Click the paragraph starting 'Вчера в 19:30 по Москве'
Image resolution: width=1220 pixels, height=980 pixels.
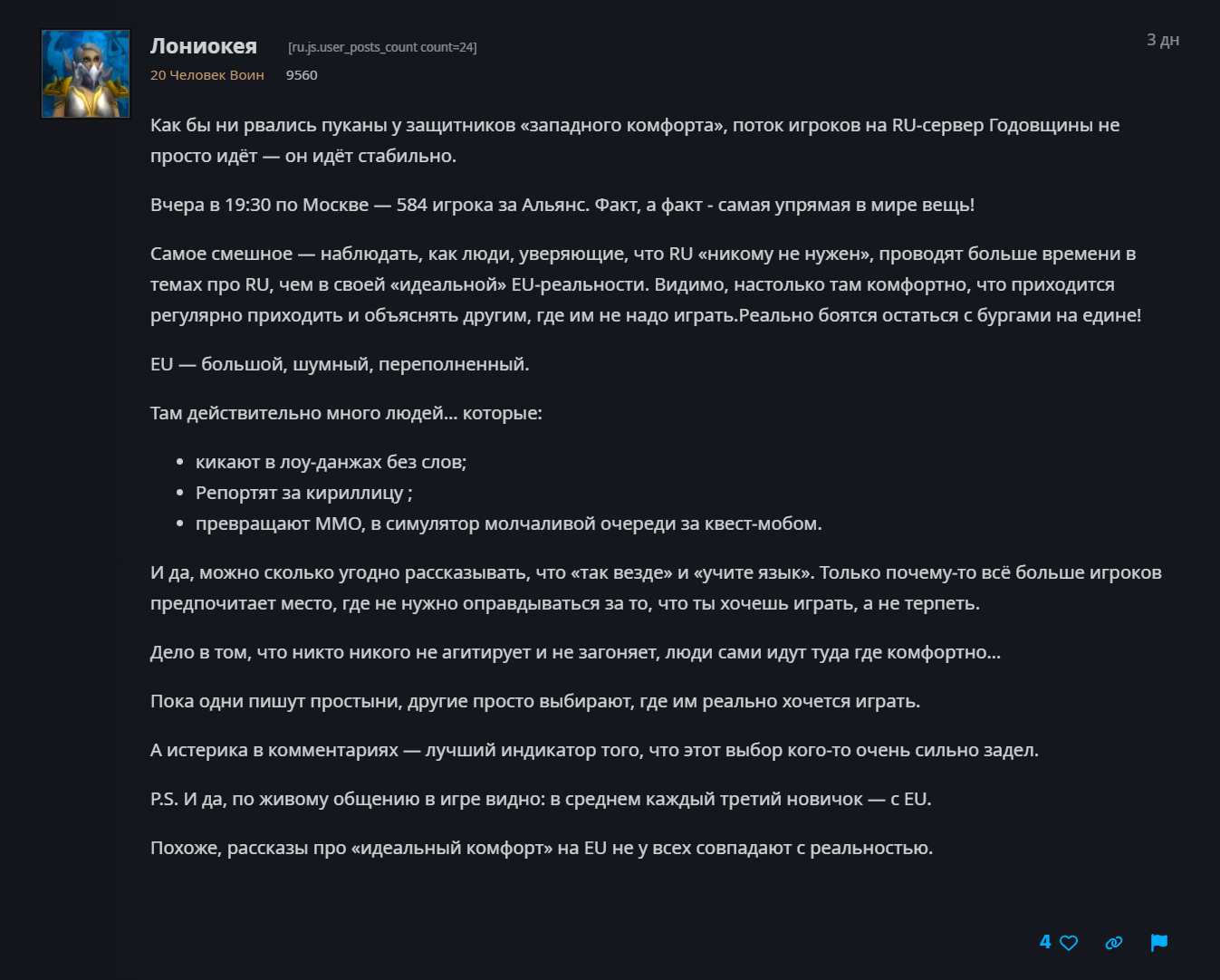pyautogui.click(x=562, y=205)
